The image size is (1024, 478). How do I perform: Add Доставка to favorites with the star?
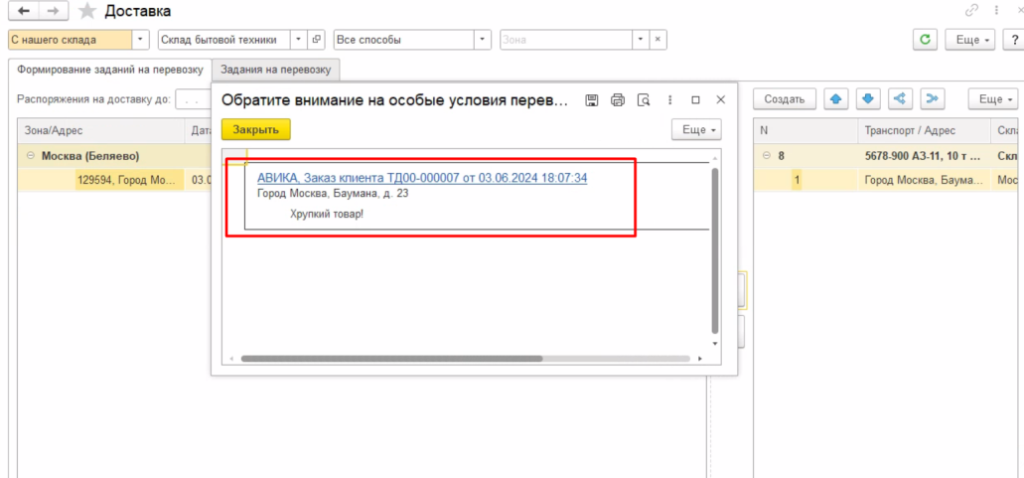[x=88, y=12]
